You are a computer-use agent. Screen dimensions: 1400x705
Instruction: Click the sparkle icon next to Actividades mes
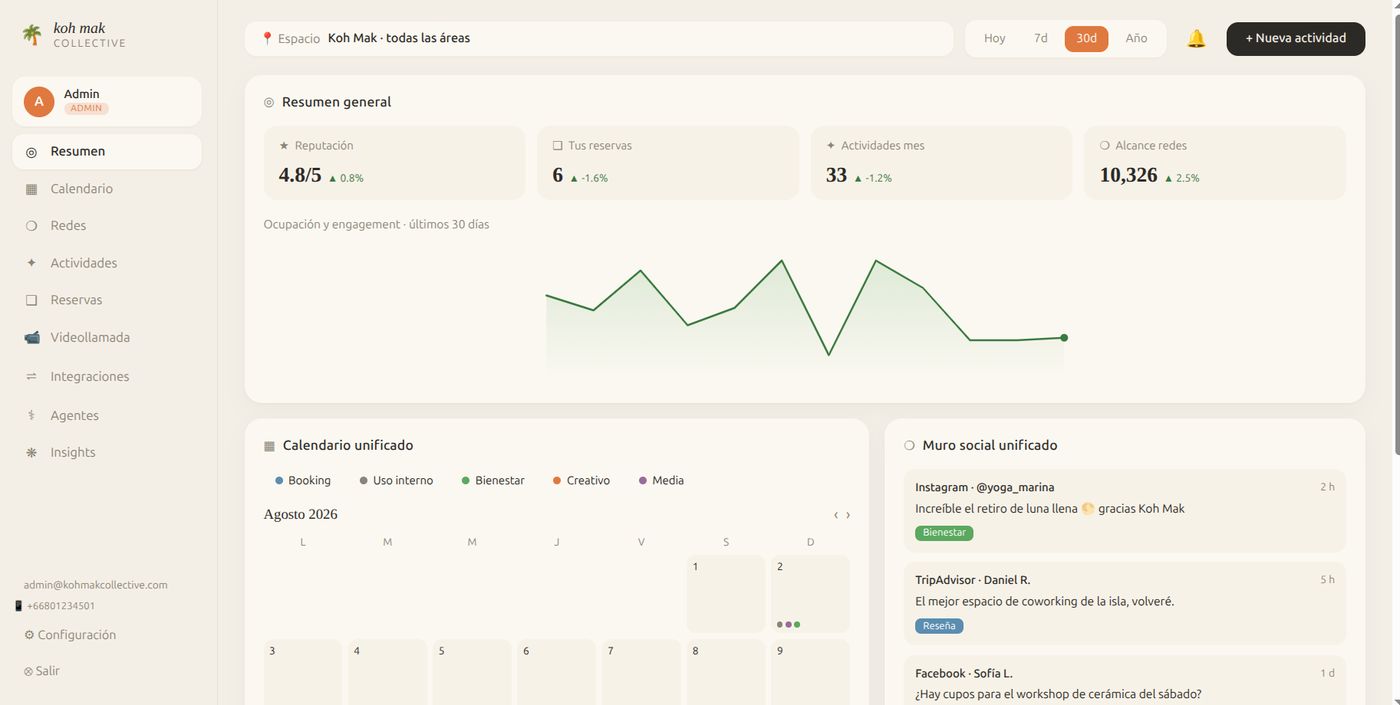(x=831, y=146)
